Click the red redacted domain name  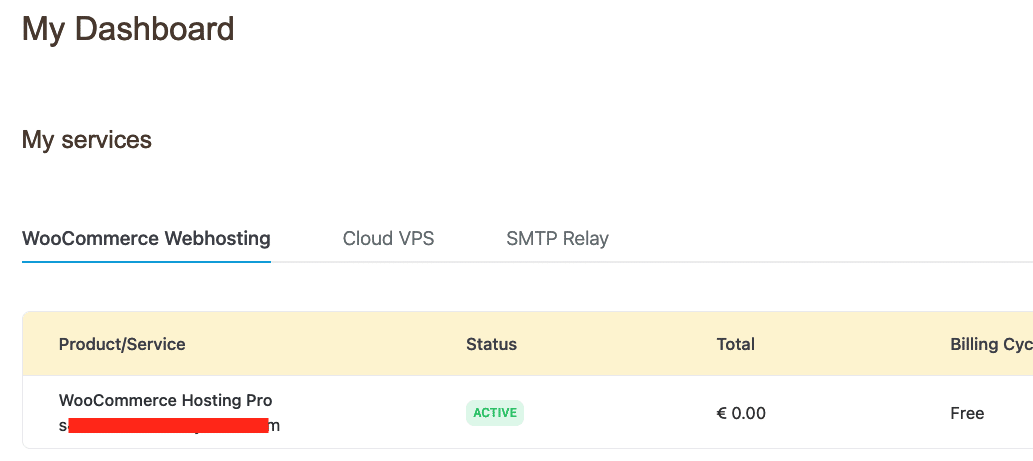pyautogui.click(x=168, y=426)
